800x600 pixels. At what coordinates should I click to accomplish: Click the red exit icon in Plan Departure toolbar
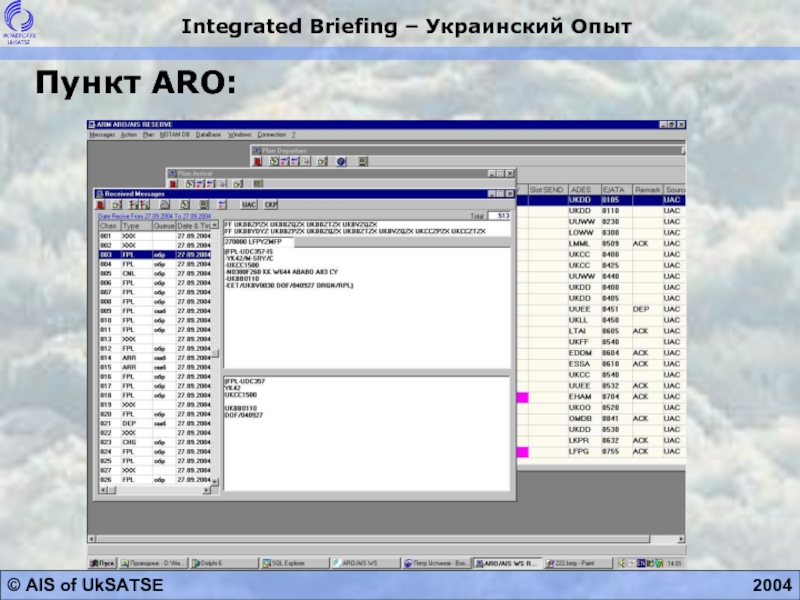[257, 160]
